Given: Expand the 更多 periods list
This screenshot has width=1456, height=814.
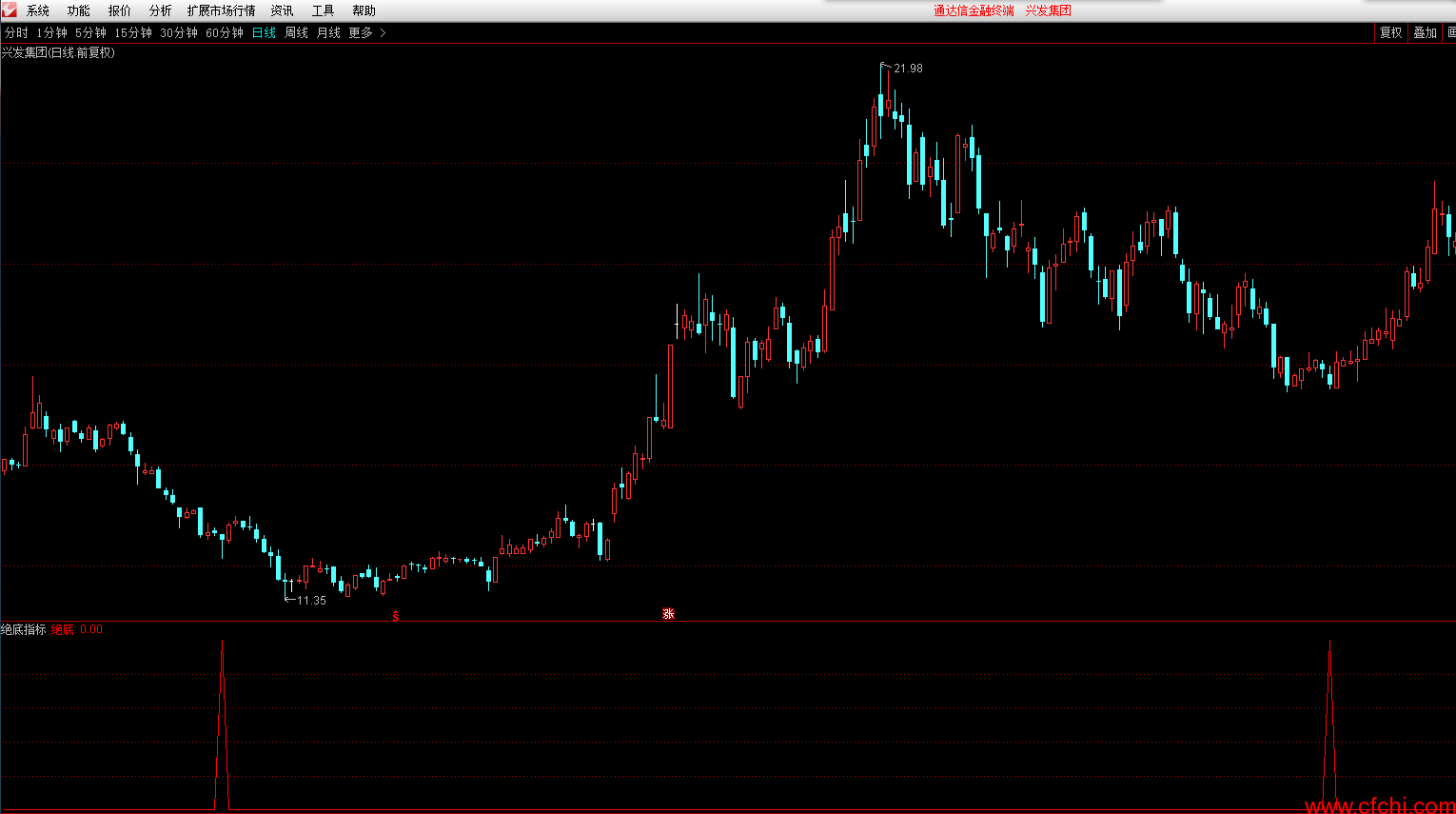Looking at the screenshot, I should point(361,32).
